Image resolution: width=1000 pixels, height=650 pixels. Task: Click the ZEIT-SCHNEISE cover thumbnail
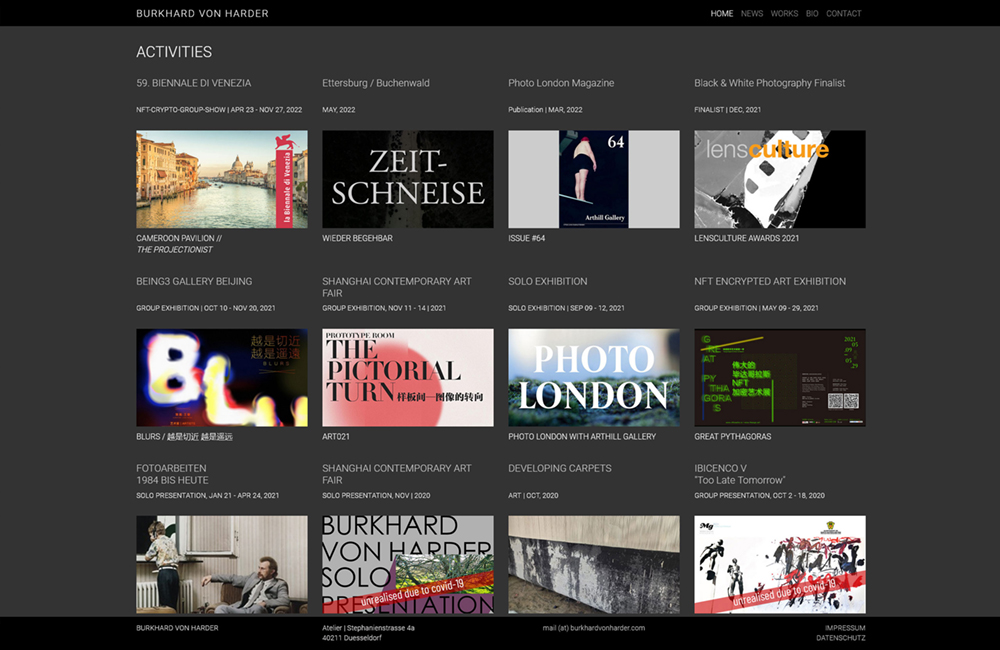tap(408, 178)
